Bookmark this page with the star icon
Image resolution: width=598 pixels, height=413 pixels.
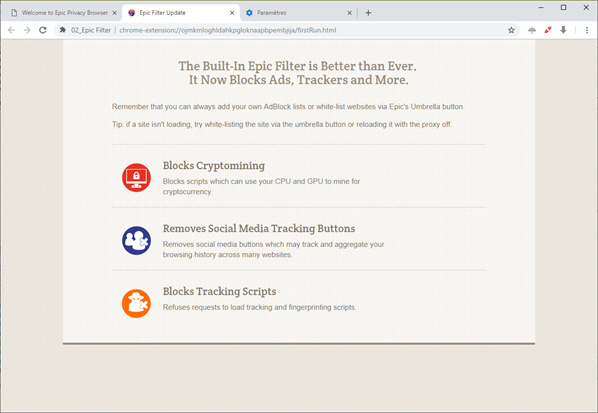(511, 30)
